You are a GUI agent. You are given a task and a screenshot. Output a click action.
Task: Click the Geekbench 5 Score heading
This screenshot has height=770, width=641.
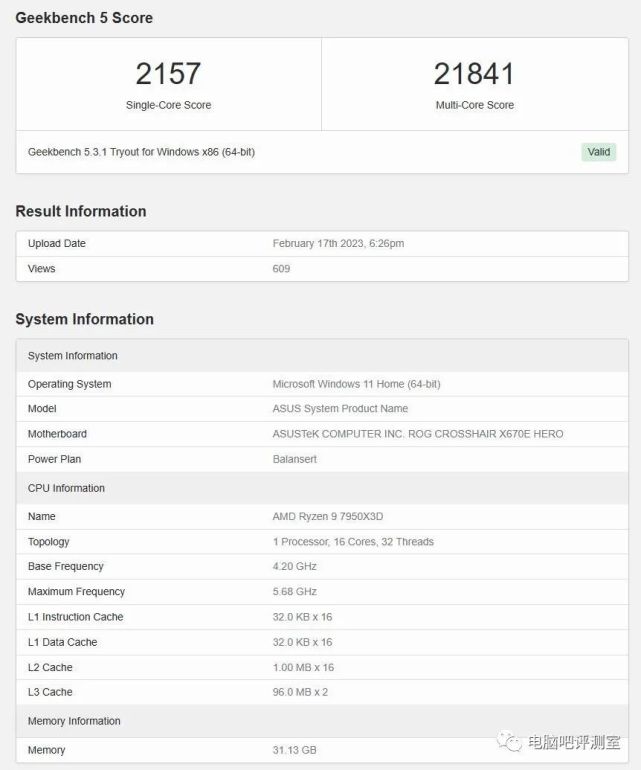pyautogui.click(x=84, y=18)
